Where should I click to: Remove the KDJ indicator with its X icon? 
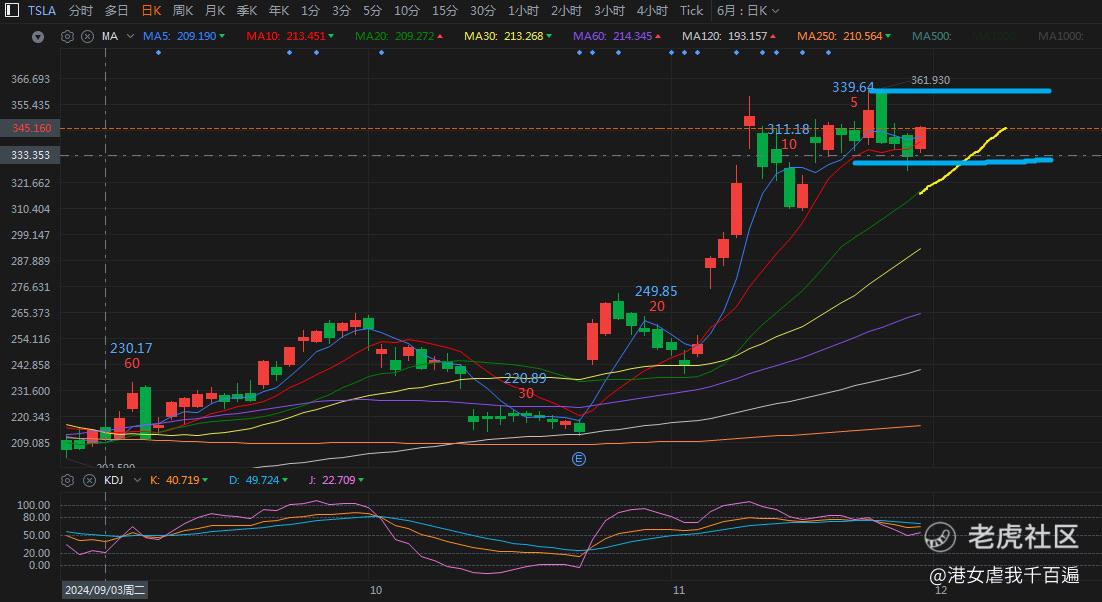click(x=89, y=480)
